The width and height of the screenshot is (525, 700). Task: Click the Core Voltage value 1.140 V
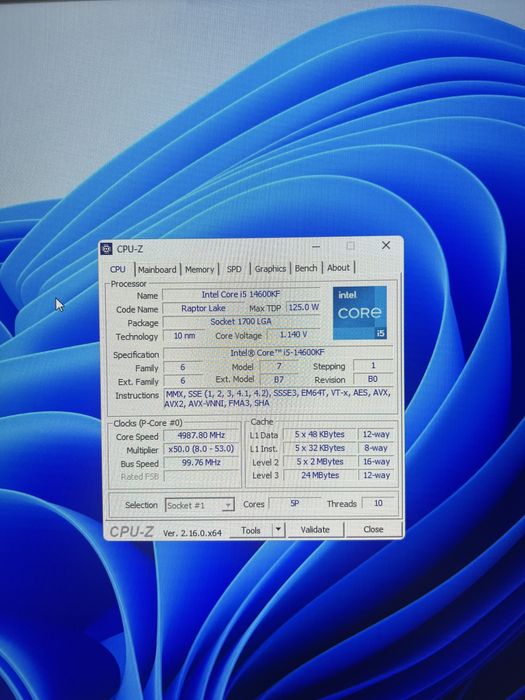coord(293,334)
